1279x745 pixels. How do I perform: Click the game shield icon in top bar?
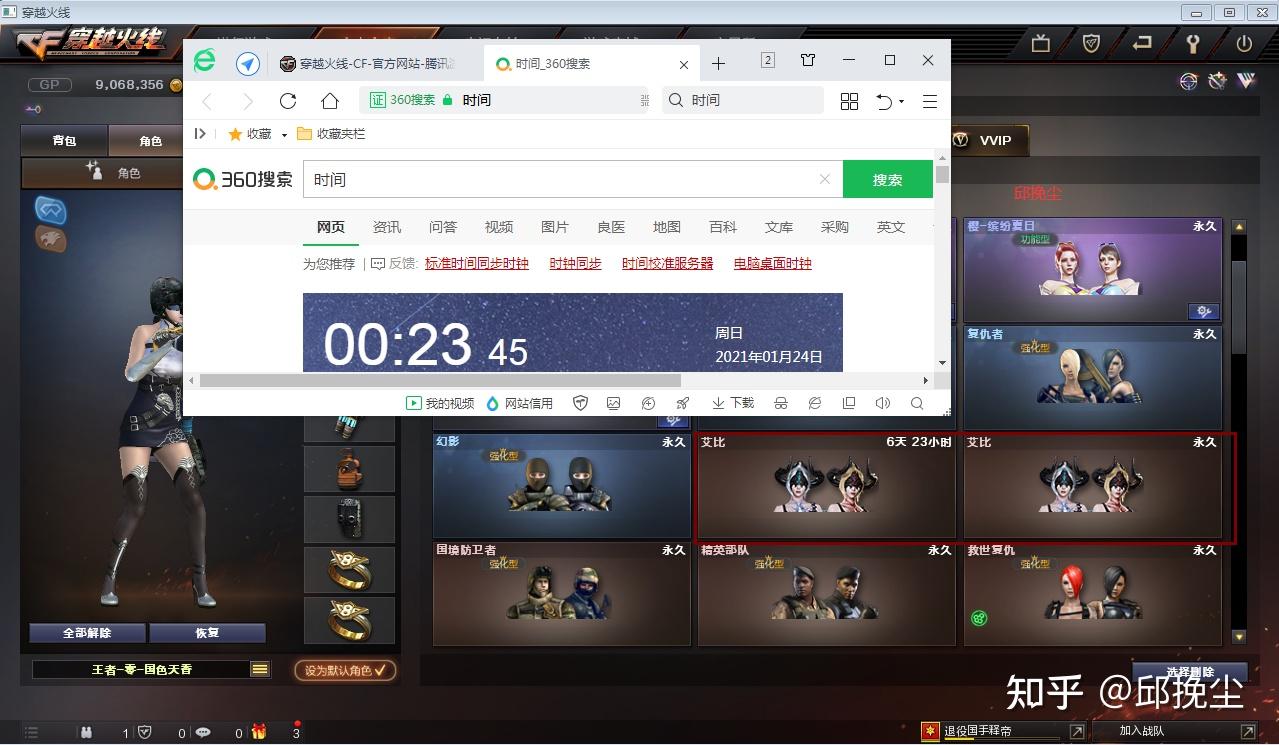1092,43
